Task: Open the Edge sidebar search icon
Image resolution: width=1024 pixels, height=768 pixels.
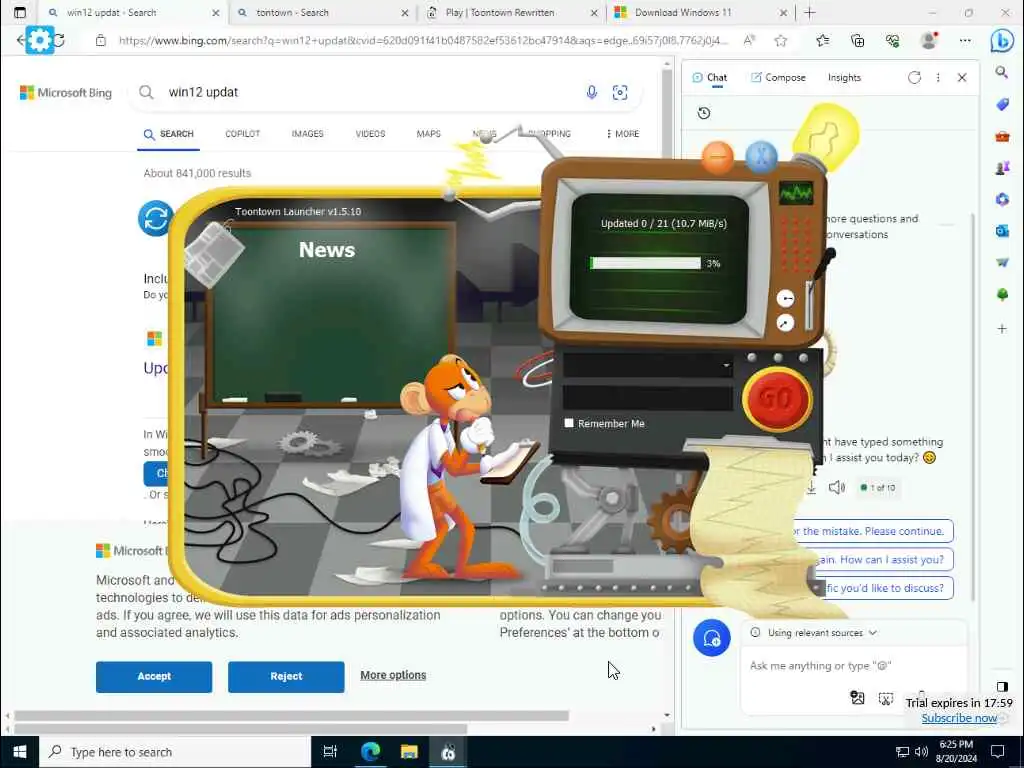Action: 1002,72
